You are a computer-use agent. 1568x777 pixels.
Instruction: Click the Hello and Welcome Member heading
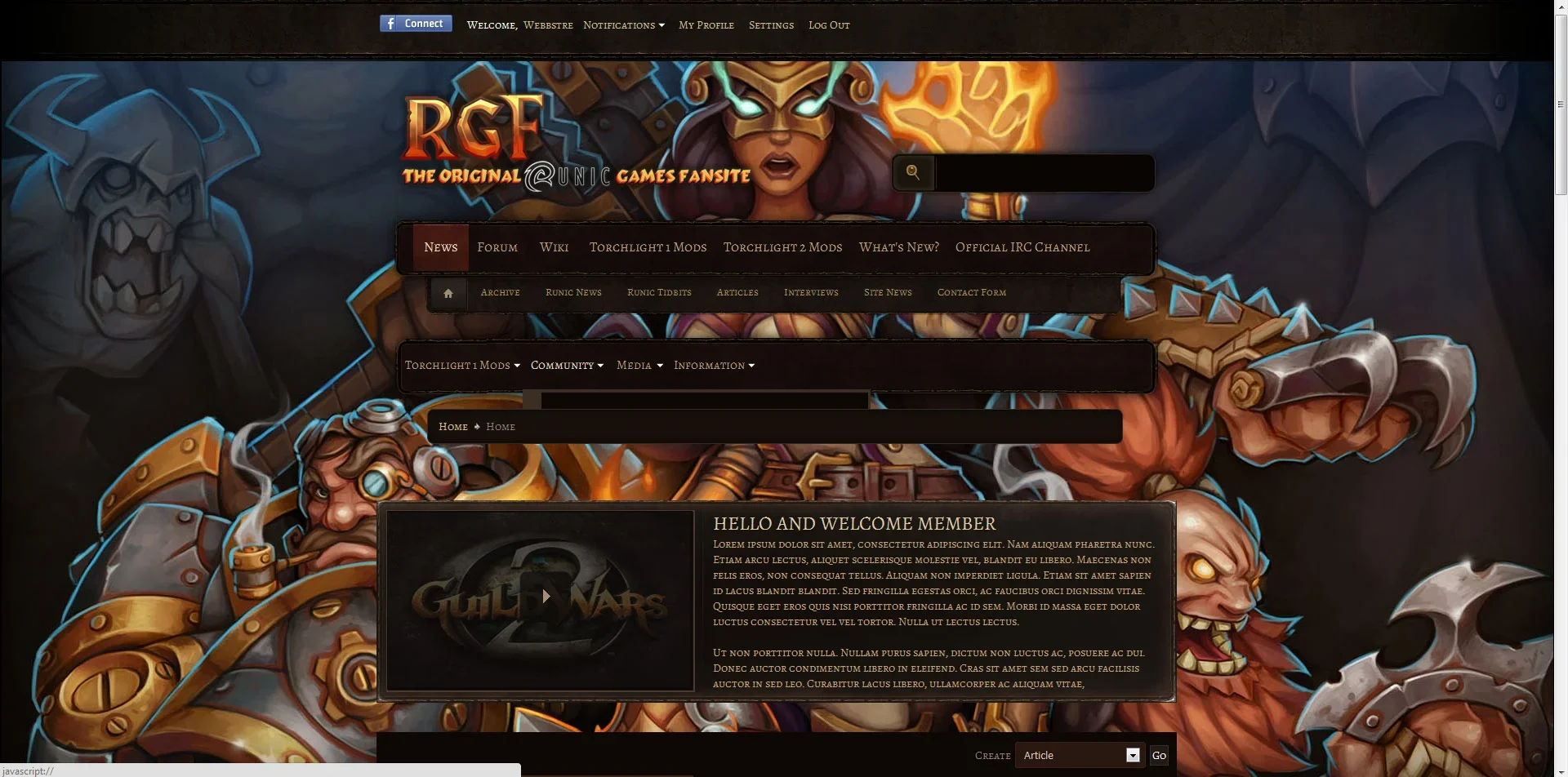854,524
